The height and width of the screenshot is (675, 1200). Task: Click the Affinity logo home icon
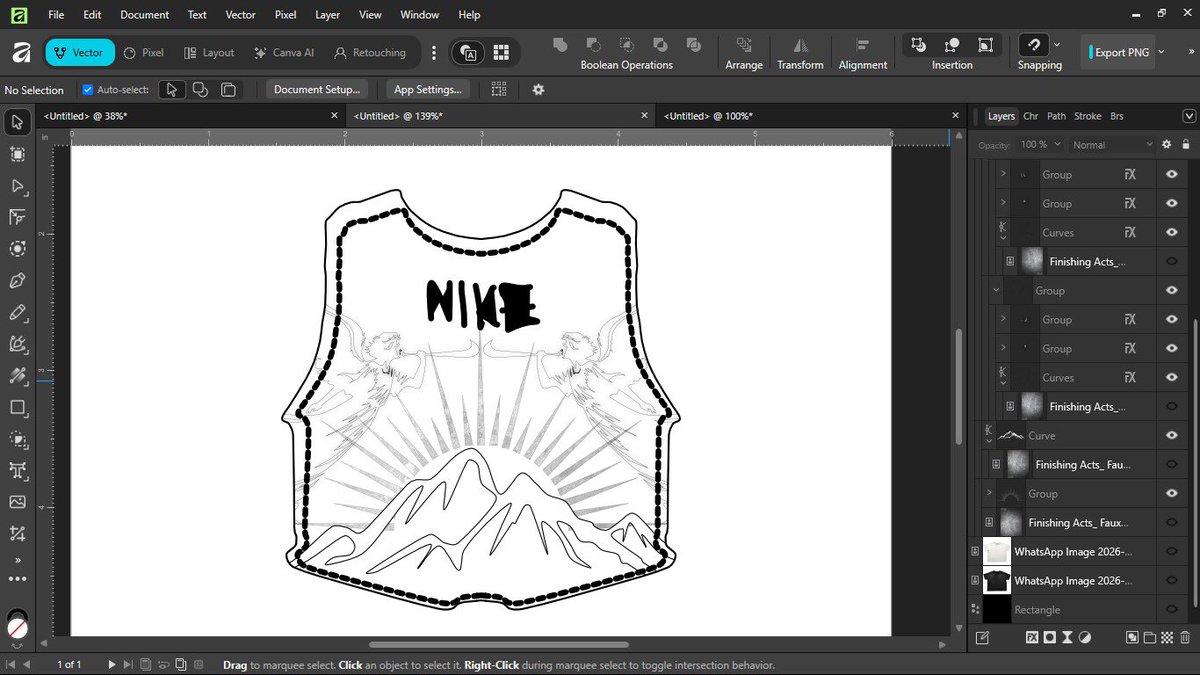pyautogui.click(x=21, y=52)
